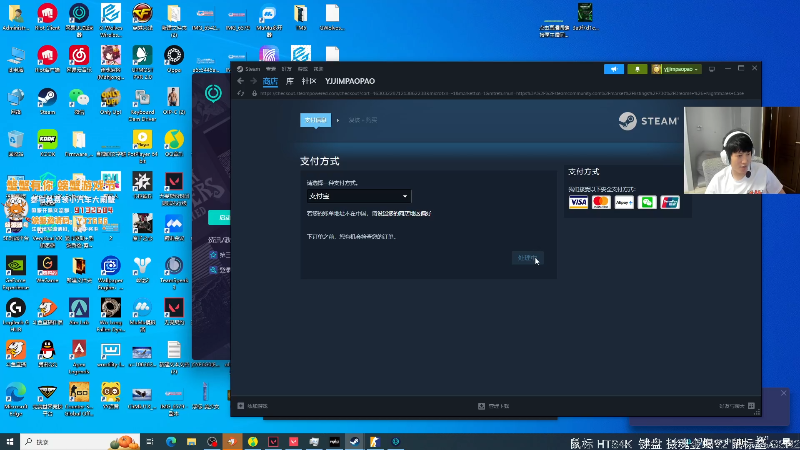Open the Windows Start menu
Image resolution: width=800 pixels, height=450 pixels.
click(10, 441)
